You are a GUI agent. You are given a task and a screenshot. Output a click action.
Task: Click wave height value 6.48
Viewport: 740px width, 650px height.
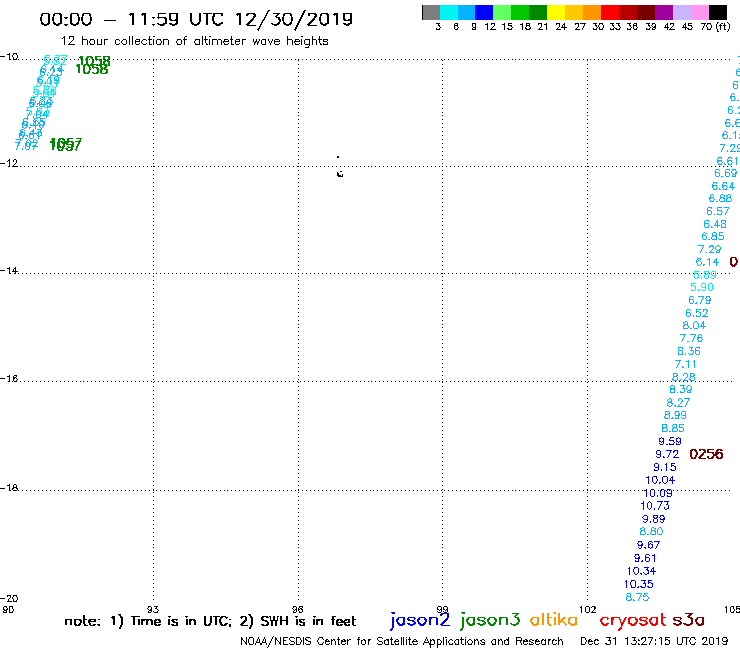[715, 224]
